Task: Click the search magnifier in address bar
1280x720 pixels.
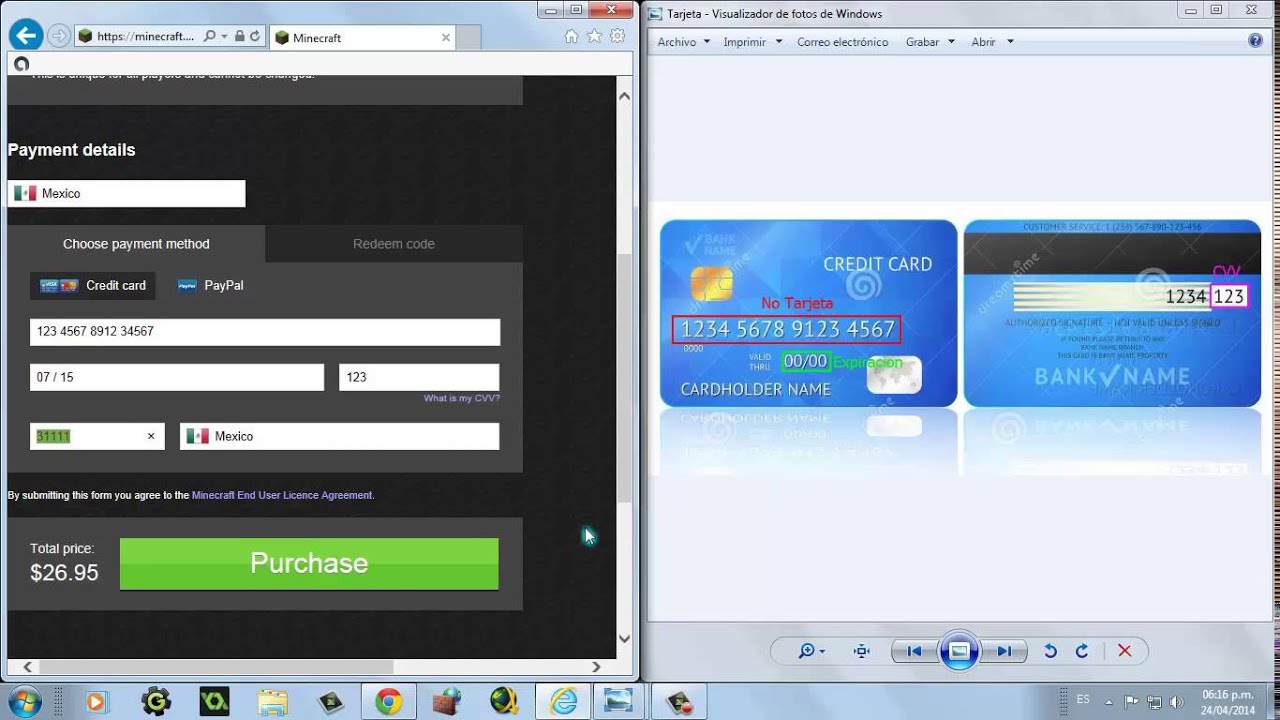Action: (x=209, y=37)
